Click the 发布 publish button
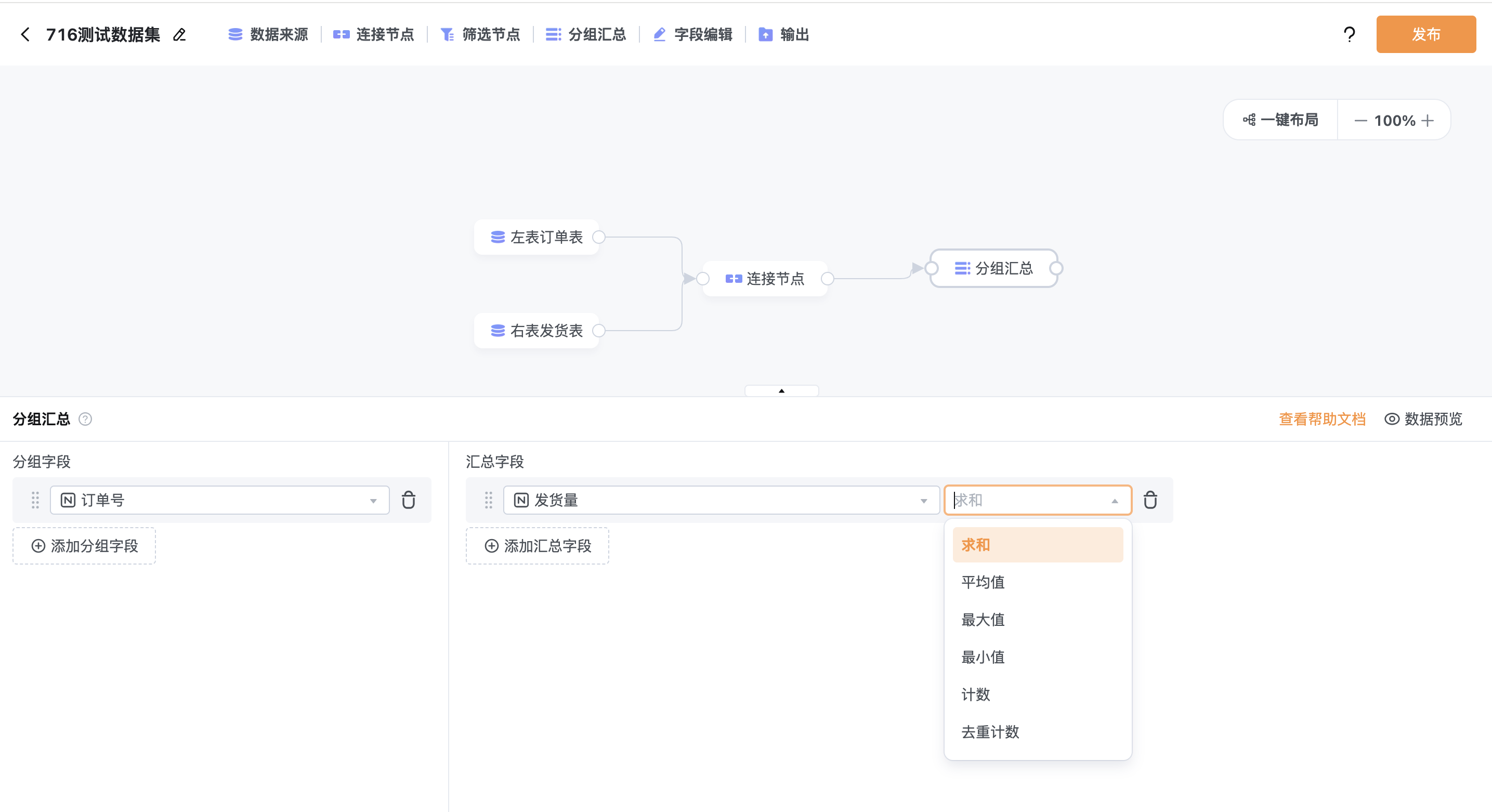1492x812 pixels. coord(1425,35)
